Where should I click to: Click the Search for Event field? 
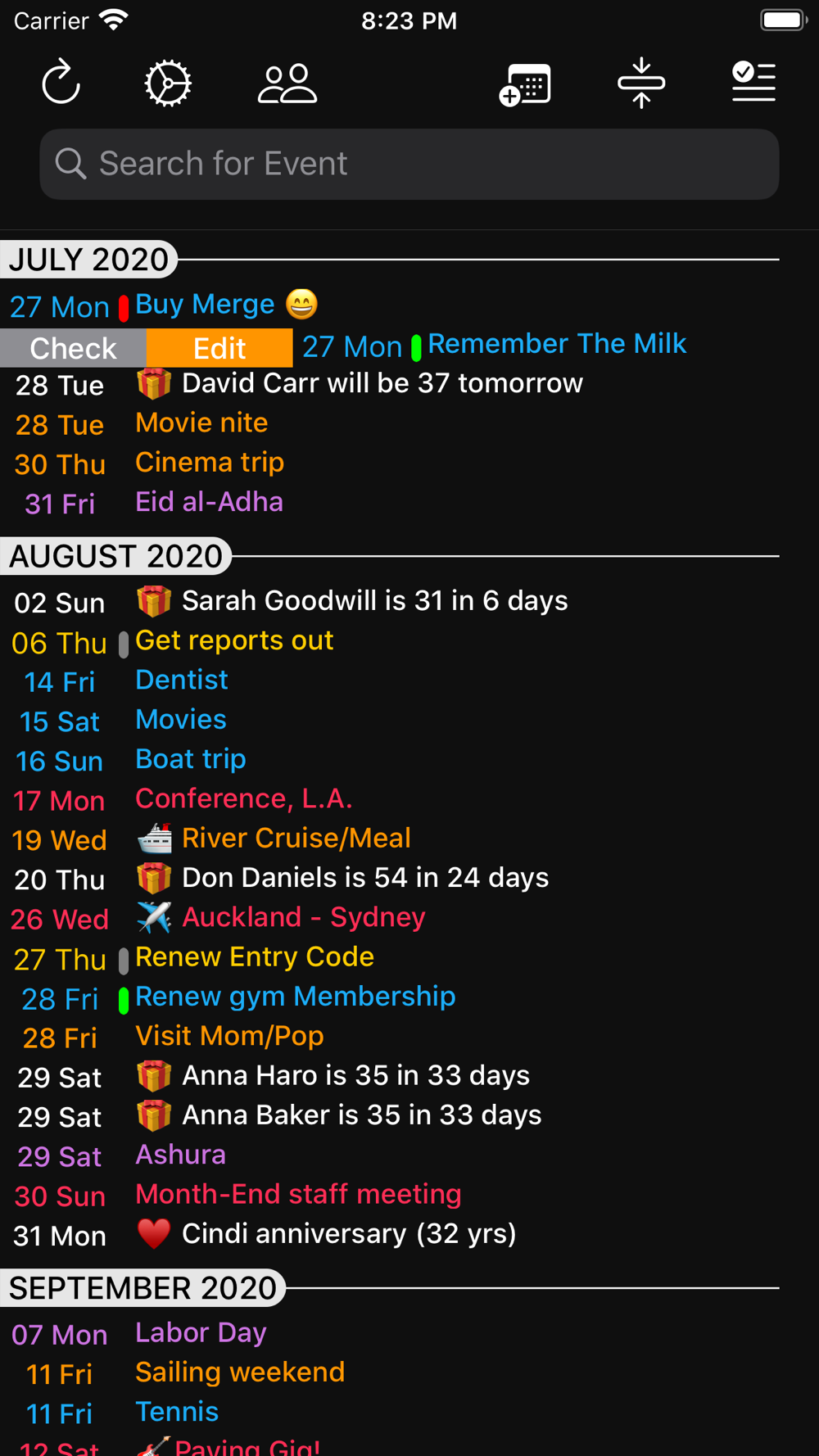[x=409, y=164]
